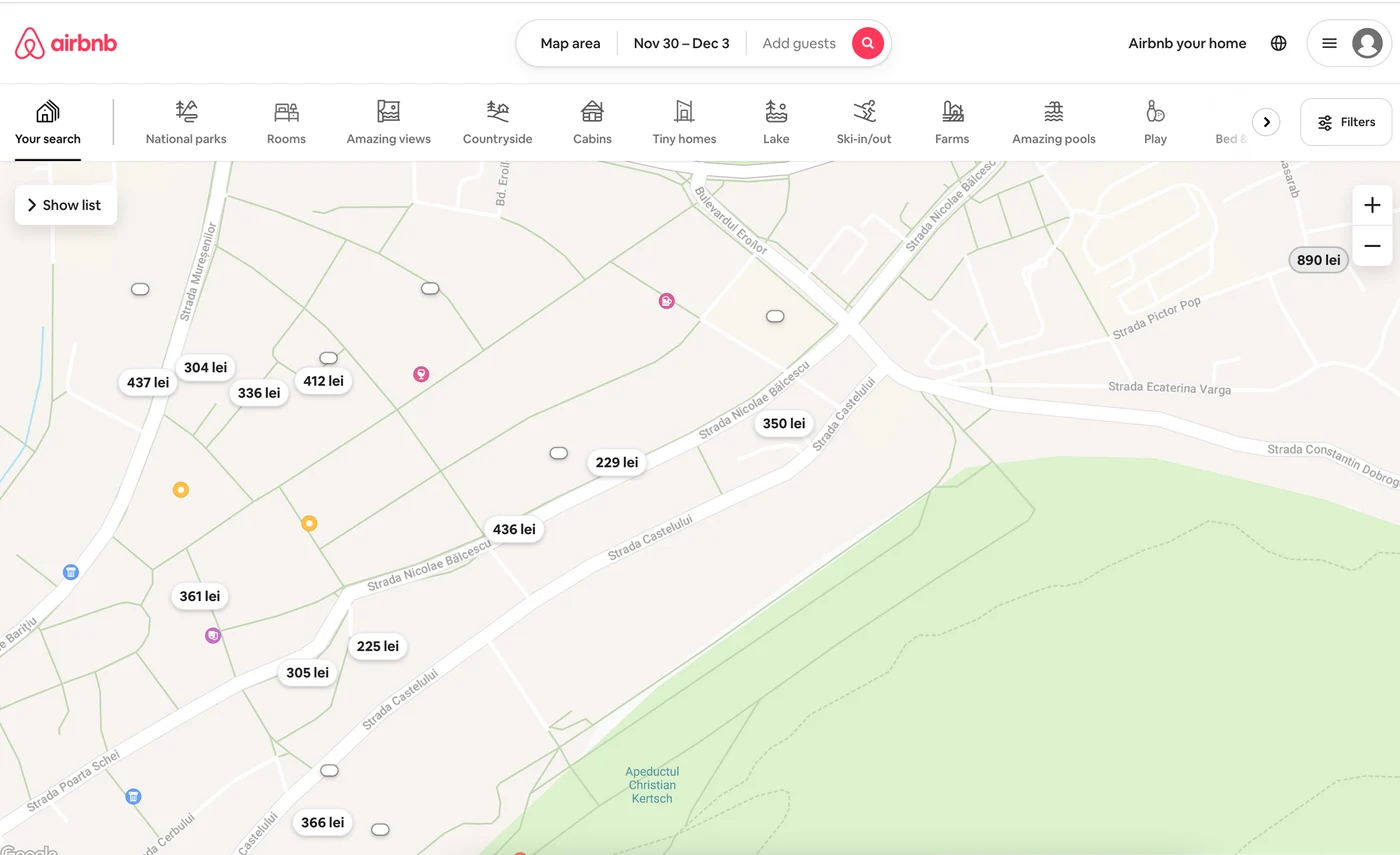
Task: Click the purple shop map icon
Action: (212, 635)
